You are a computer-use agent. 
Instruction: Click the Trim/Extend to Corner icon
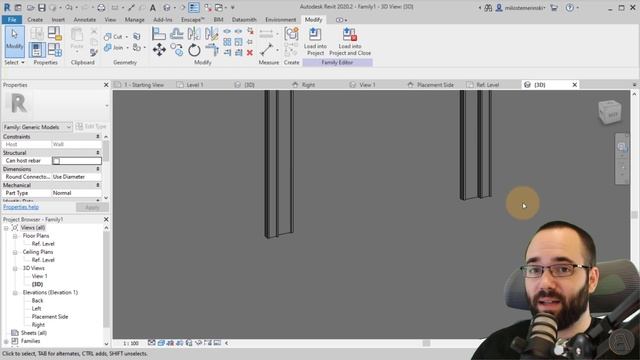[x=212, y=50]
